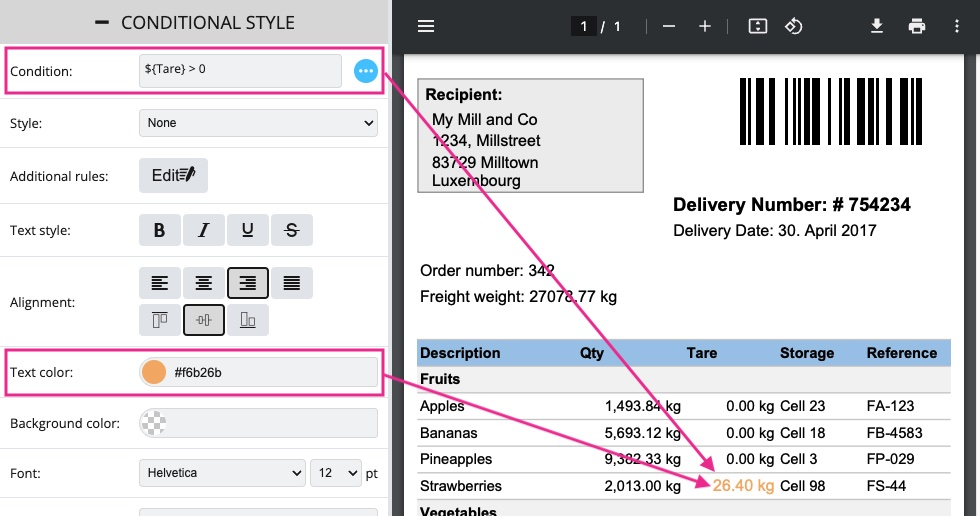This screenshot has height=516, width=980.
Task: Toggle bold text style
Action: 159,230
